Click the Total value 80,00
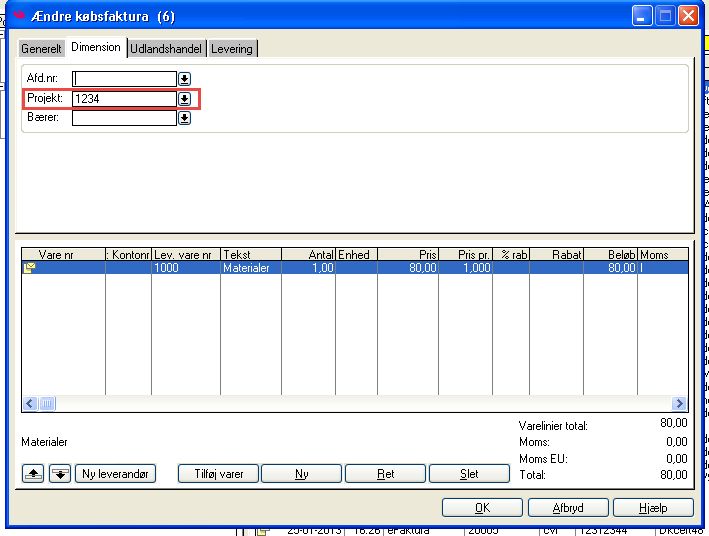This screenshot has height=536, width=709. 673,474
